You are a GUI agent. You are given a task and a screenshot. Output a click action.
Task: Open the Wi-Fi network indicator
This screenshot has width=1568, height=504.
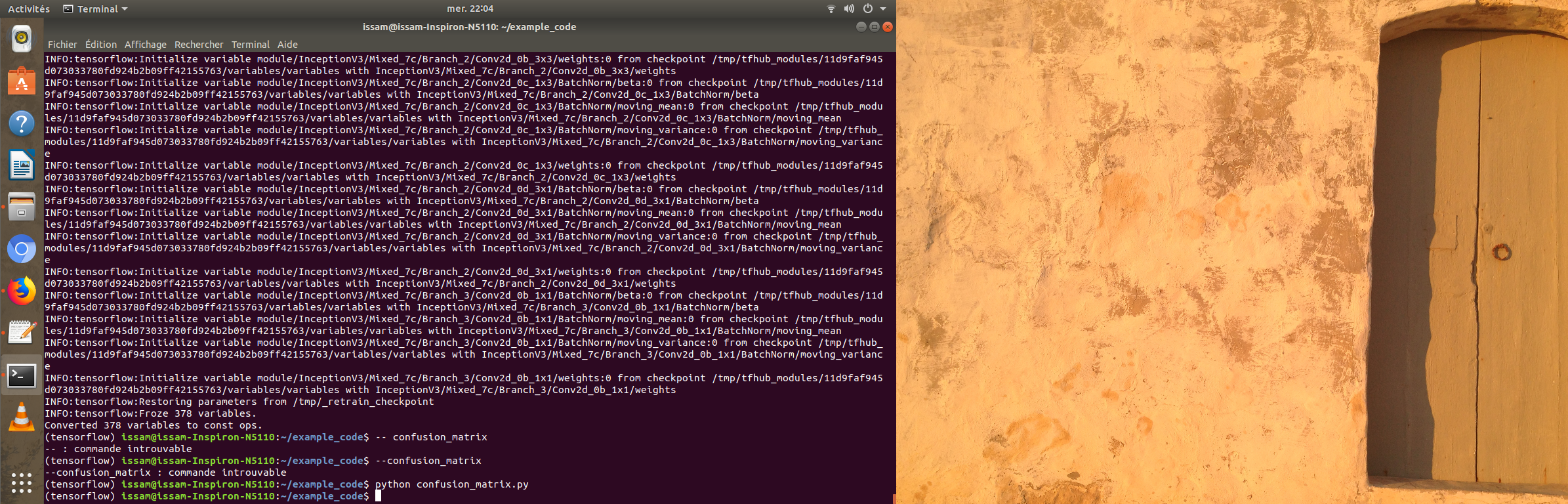pos(831,9)
